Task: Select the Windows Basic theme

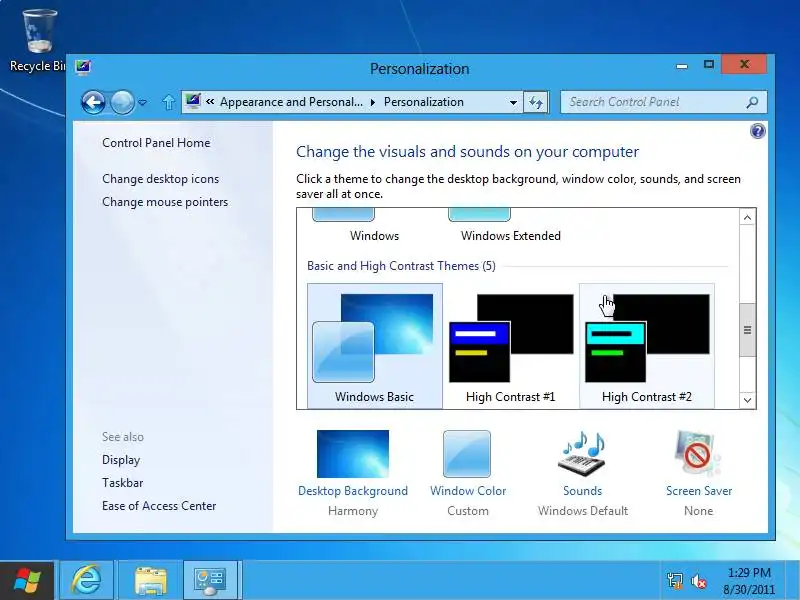Action: (x=375, y=346)
